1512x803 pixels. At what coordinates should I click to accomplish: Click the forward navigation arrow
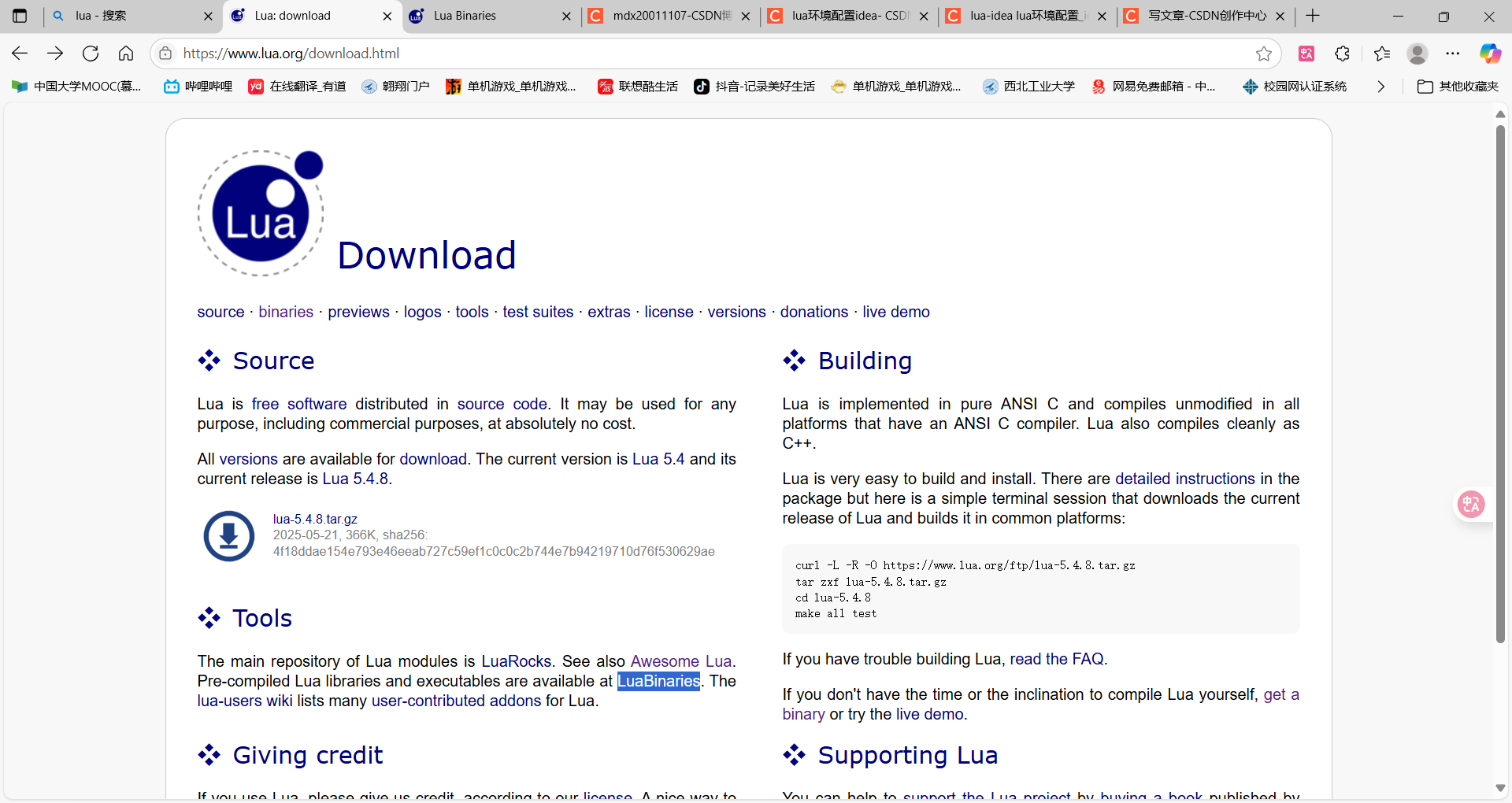(x=55, y=53)
